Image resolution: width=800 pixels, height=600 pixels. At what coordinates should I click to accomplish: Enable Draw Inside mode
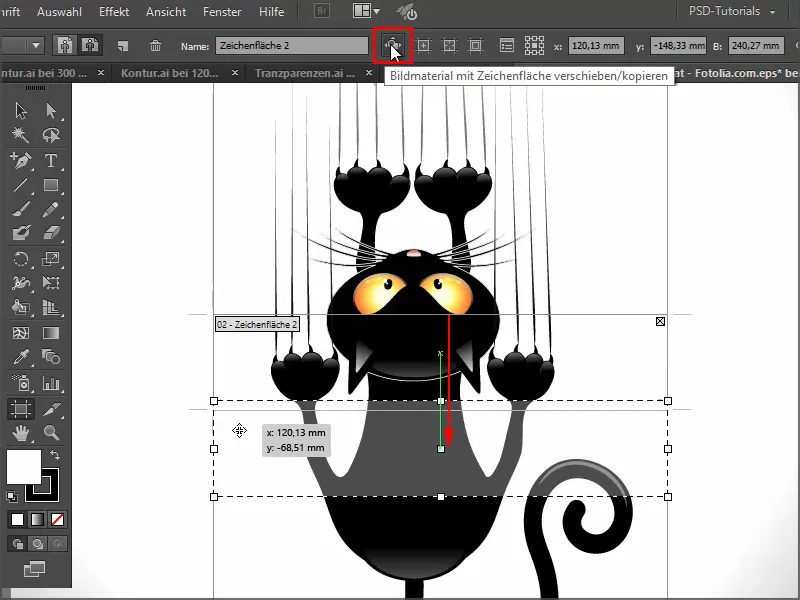tap(57, 544)
